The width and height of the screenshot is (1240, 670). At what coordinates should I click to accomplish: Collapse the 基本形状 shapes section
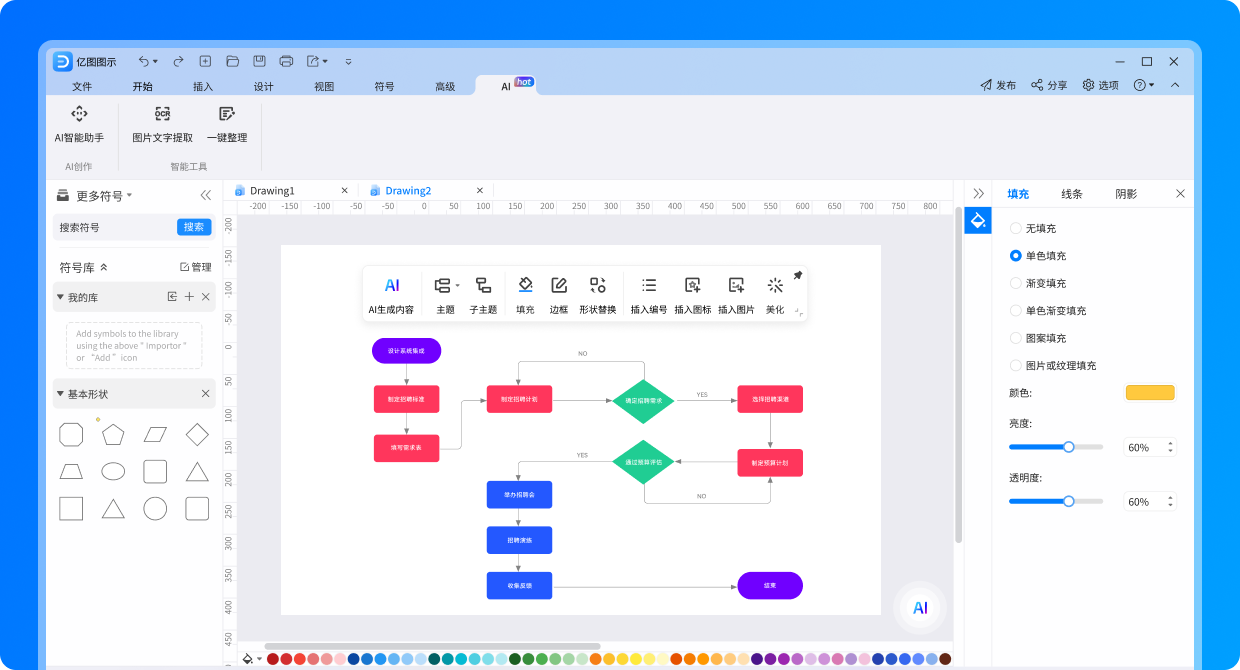62,393
